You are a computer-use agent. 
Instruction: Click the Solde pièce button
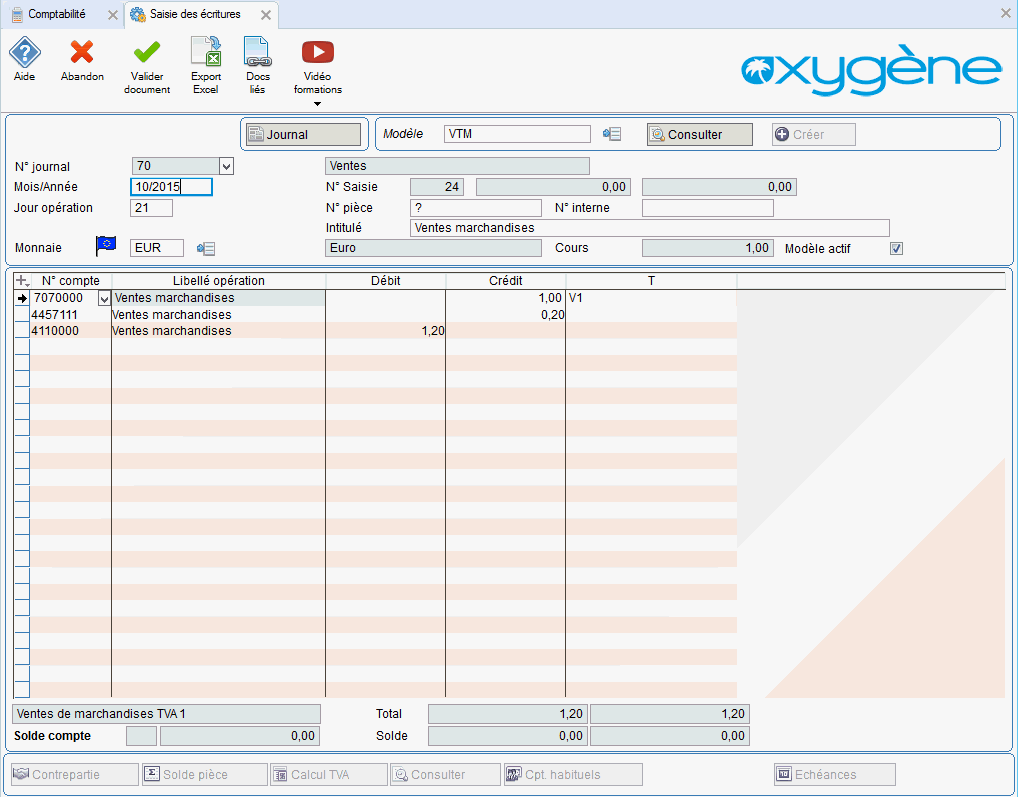click(x=205, y=774)
